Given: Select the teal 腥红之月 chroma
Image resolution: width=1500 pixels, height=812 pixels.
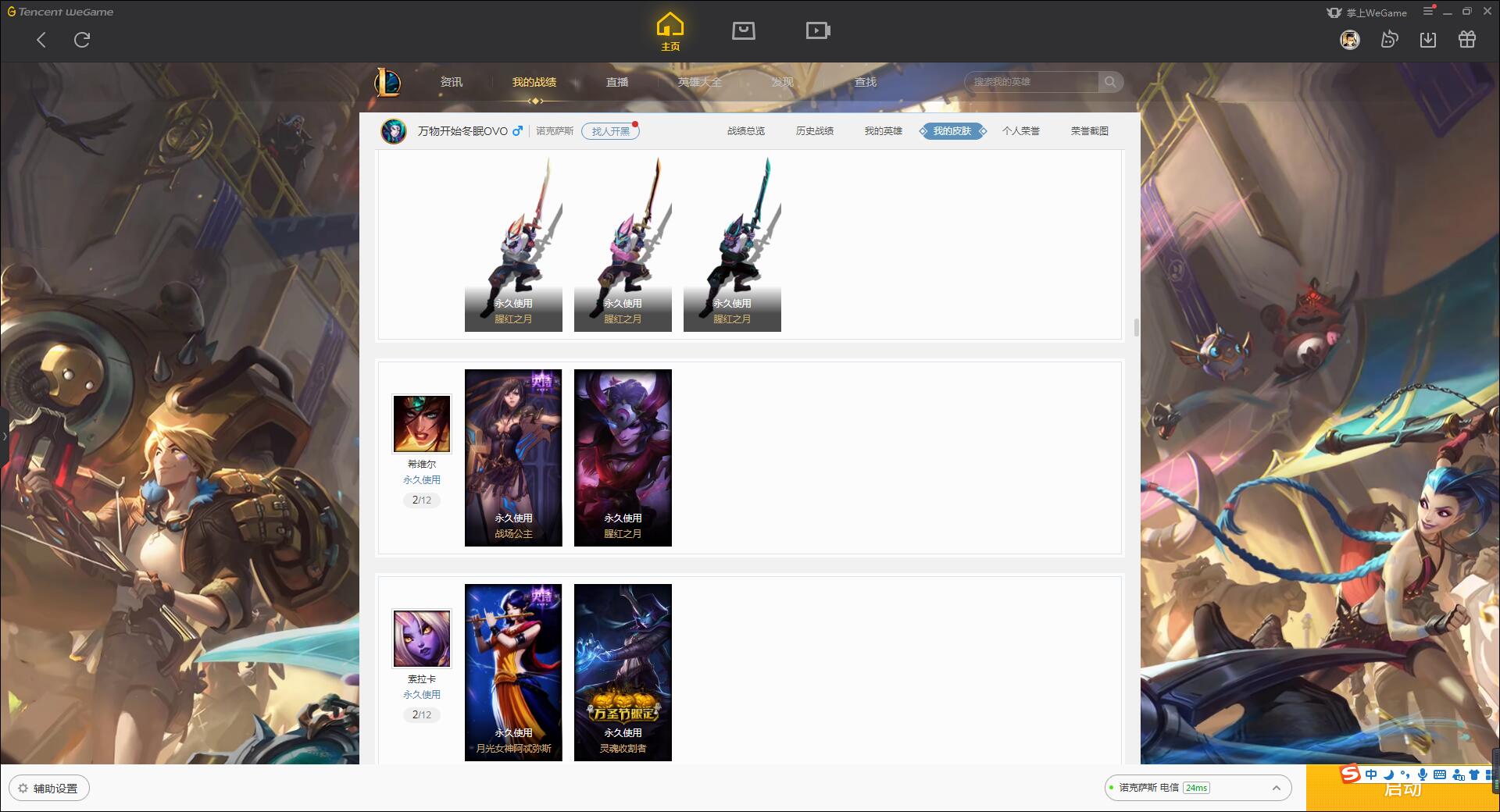Looking at the screenshot, I should (x=732, y=244).
